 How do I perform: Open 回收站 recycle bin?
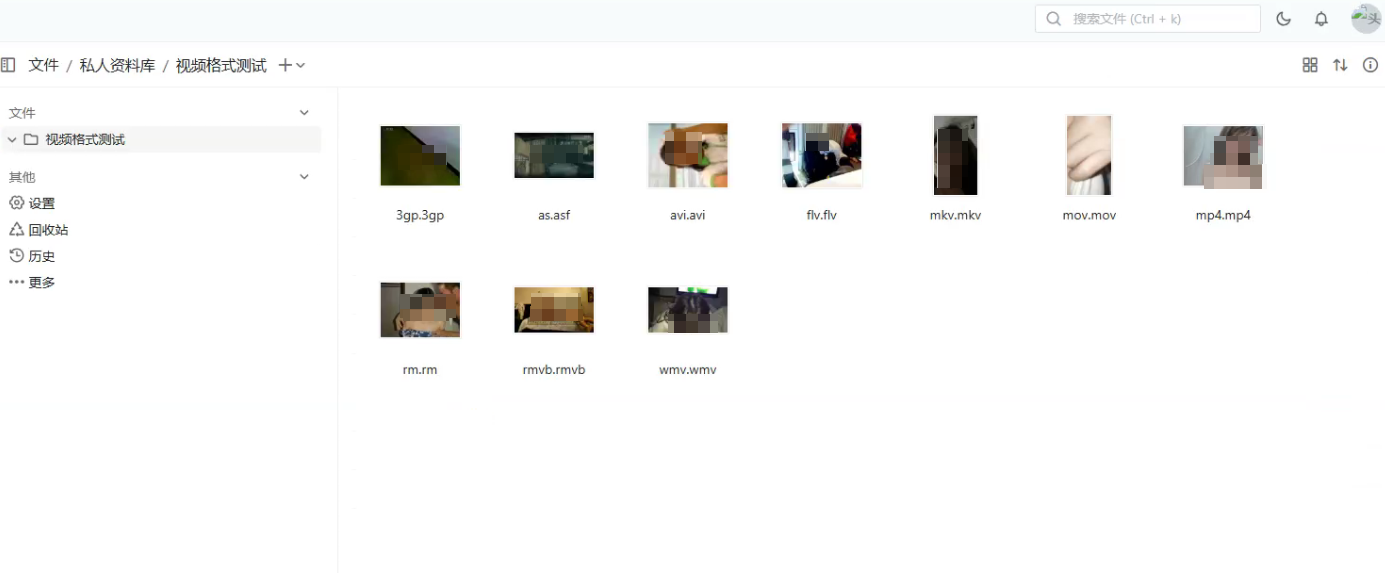pyautogui.click(x=48, y=230)
